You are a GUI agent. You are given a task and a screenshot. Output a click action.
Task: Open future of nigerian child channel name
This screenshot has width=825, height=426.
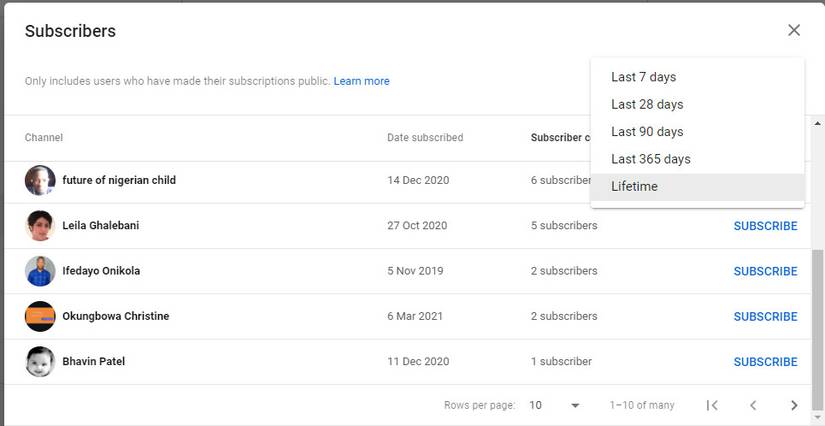119,180
